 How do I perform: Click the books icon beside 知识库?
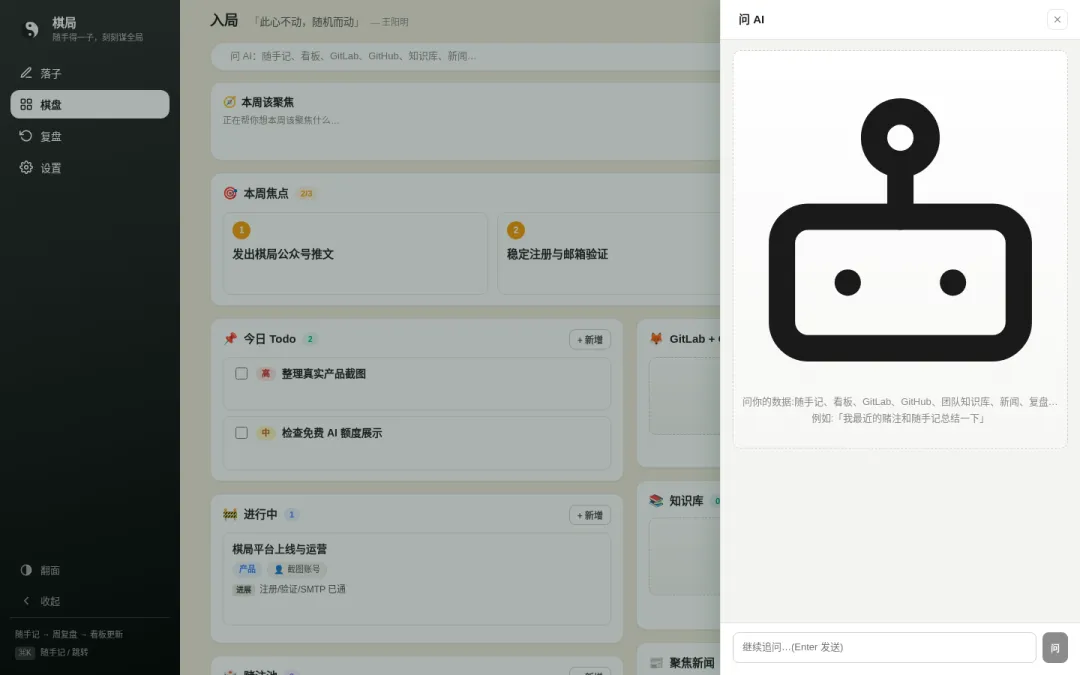(656, 501)
